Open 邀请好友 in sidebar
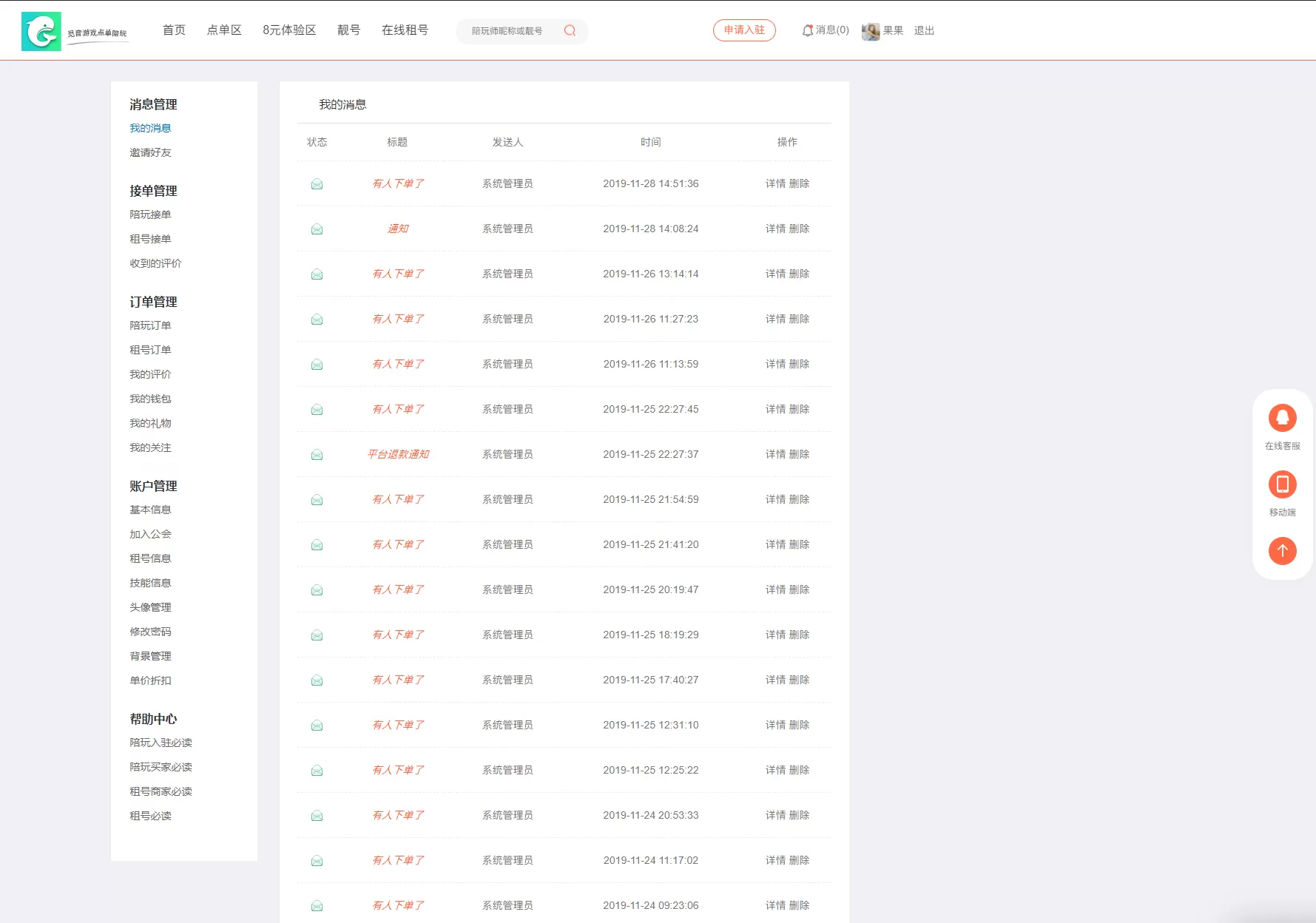 point(150,152)
